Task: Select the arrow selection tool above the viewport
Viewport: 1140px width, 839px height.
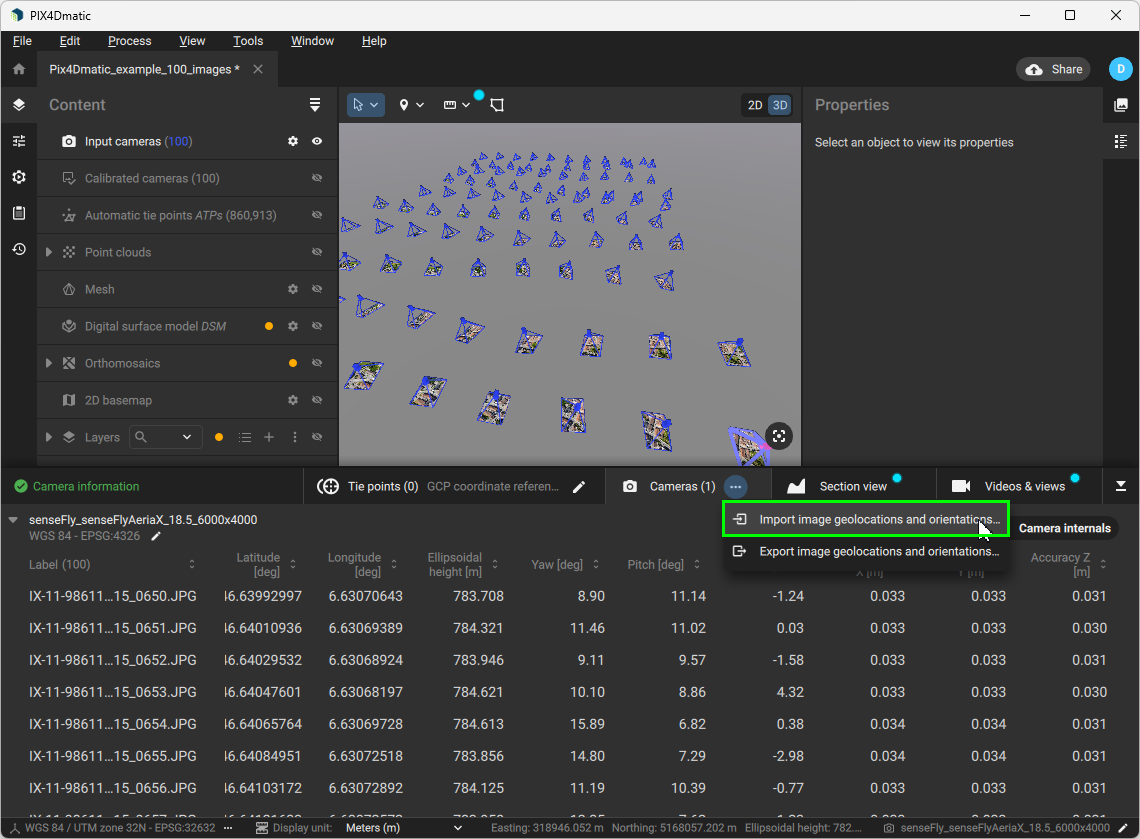Action: (360, 104)
